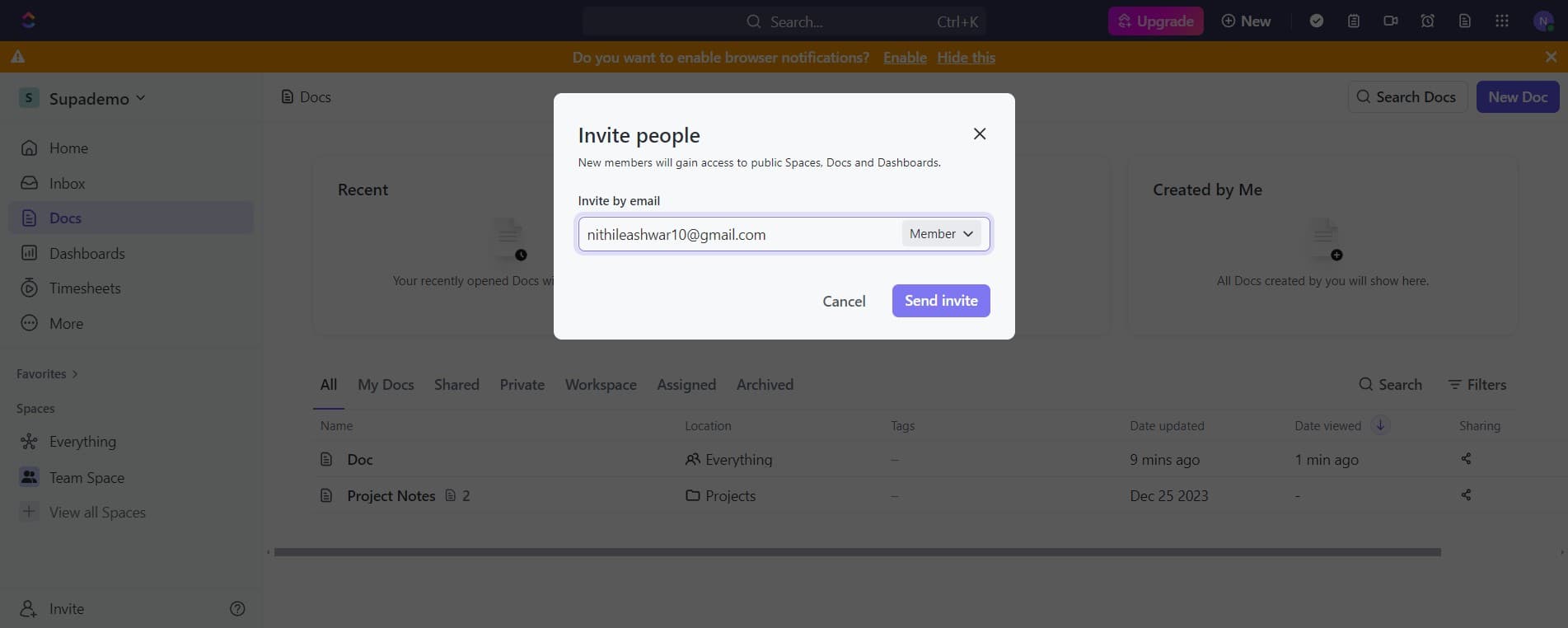Open Inbox in the sidebar
This screenshot has width=1568, height=628.
pos(131,183)
